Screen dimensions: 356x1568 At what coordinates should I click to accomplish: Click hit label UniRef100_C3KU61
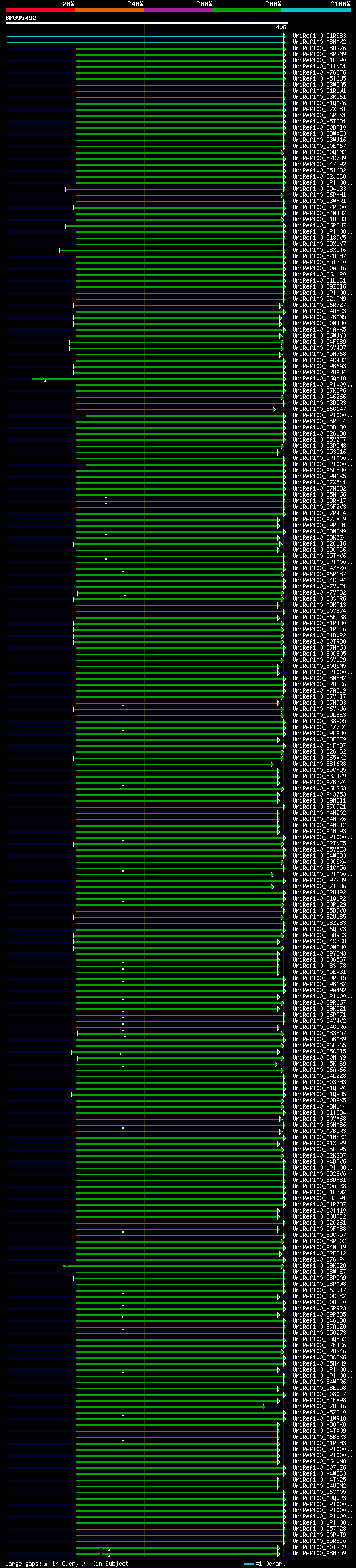[319, 97]
